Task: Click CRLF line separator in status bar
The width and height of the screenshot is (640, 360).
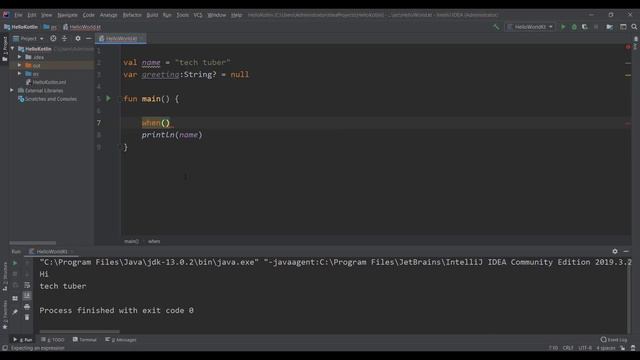Action: tap(568, 348)
